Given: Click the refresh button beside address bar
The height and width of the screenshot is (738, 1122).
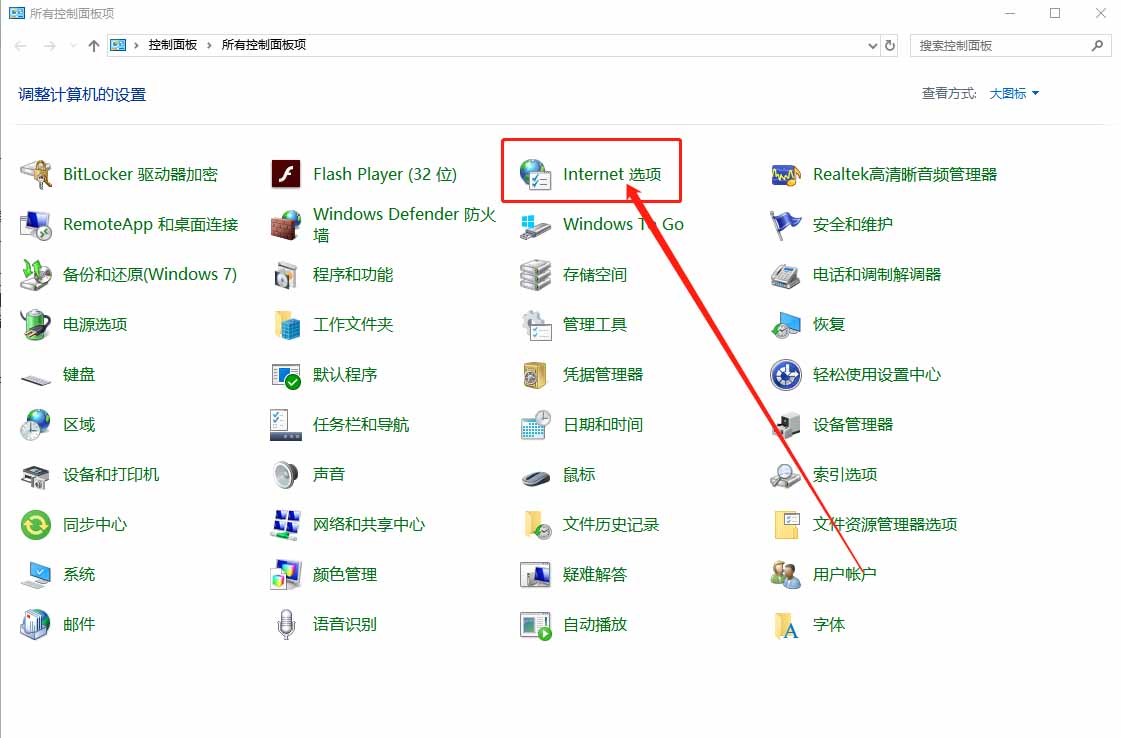Looking at the screenshot, I should tap(890, 45).
